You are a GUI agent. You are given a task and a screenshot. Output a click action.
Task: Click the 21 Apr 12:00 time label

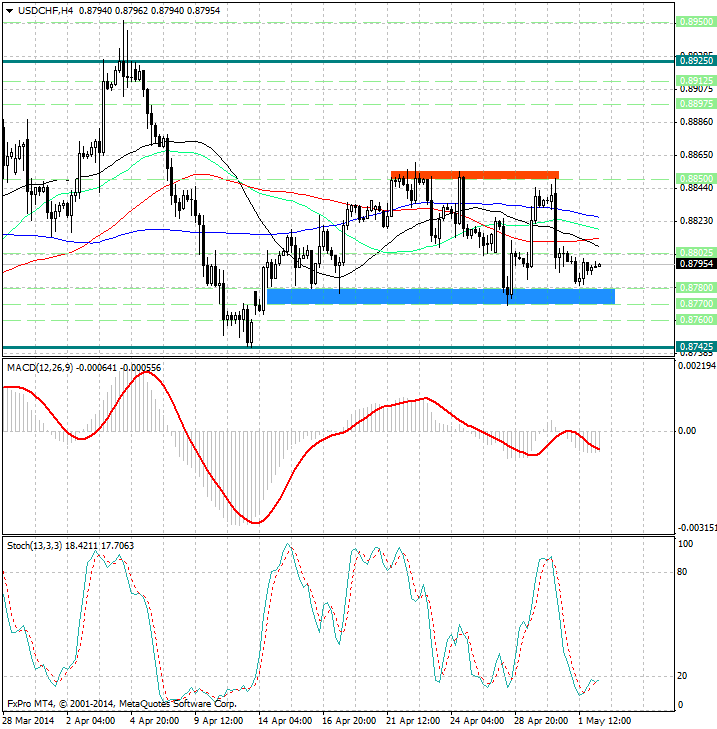(413, 721)
